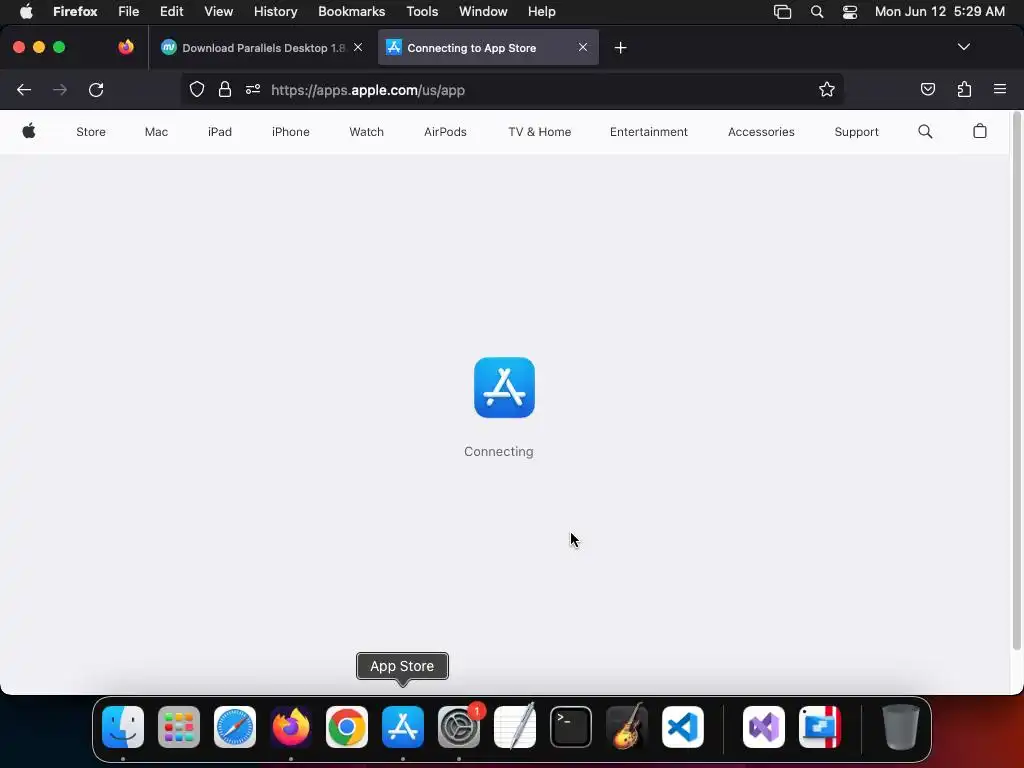This screenshot has height=768, width=1024.
Task: Open the Tools menu
Action: (422, 12)
